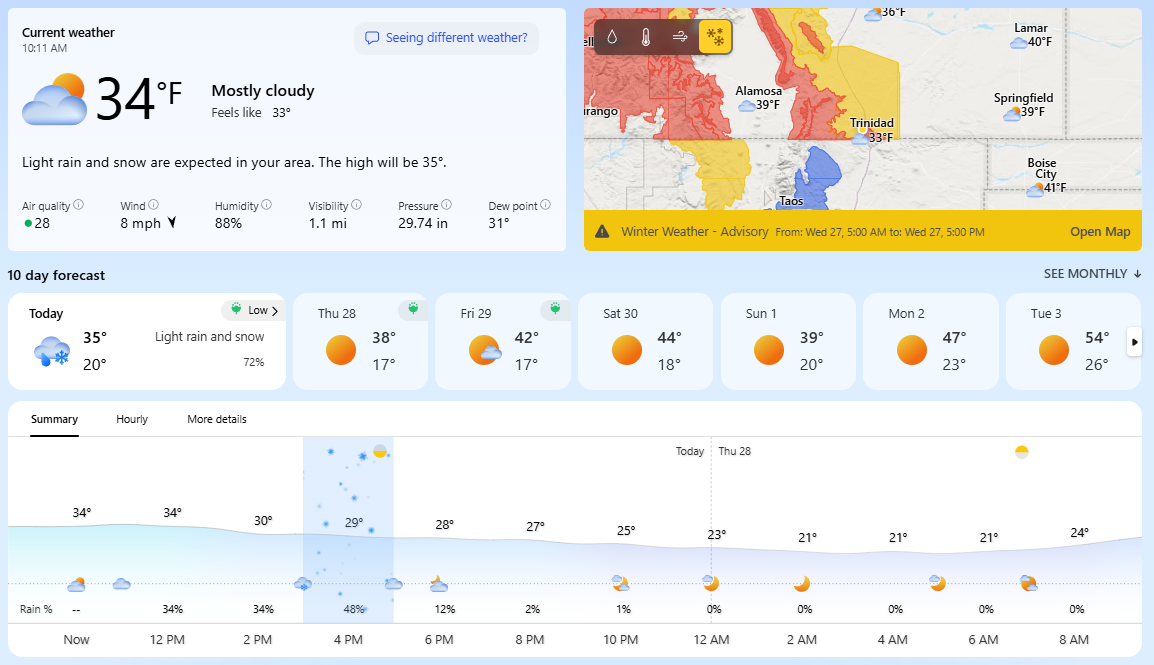Show the wind map layer
Screen dimensions: 1154x665
[x=680, y=38]
